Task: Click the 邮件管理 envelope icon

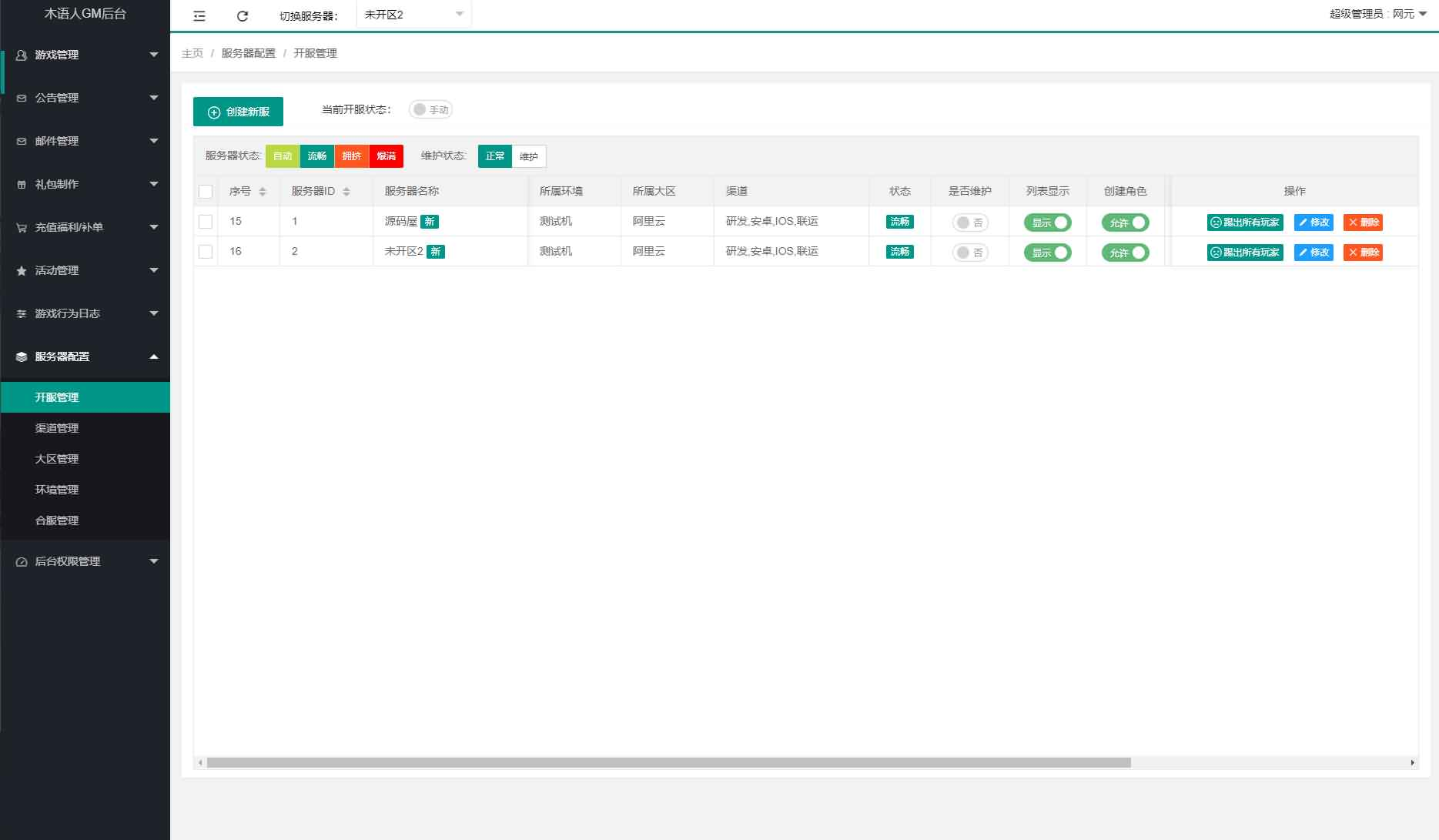Action: click(22, 141)
